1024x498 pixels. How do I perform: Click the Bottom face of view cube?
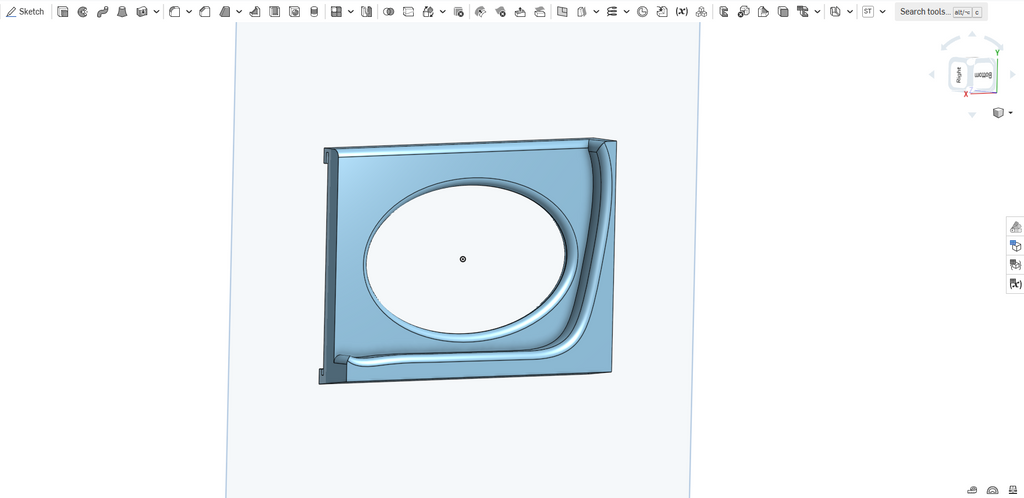point(982,75)
